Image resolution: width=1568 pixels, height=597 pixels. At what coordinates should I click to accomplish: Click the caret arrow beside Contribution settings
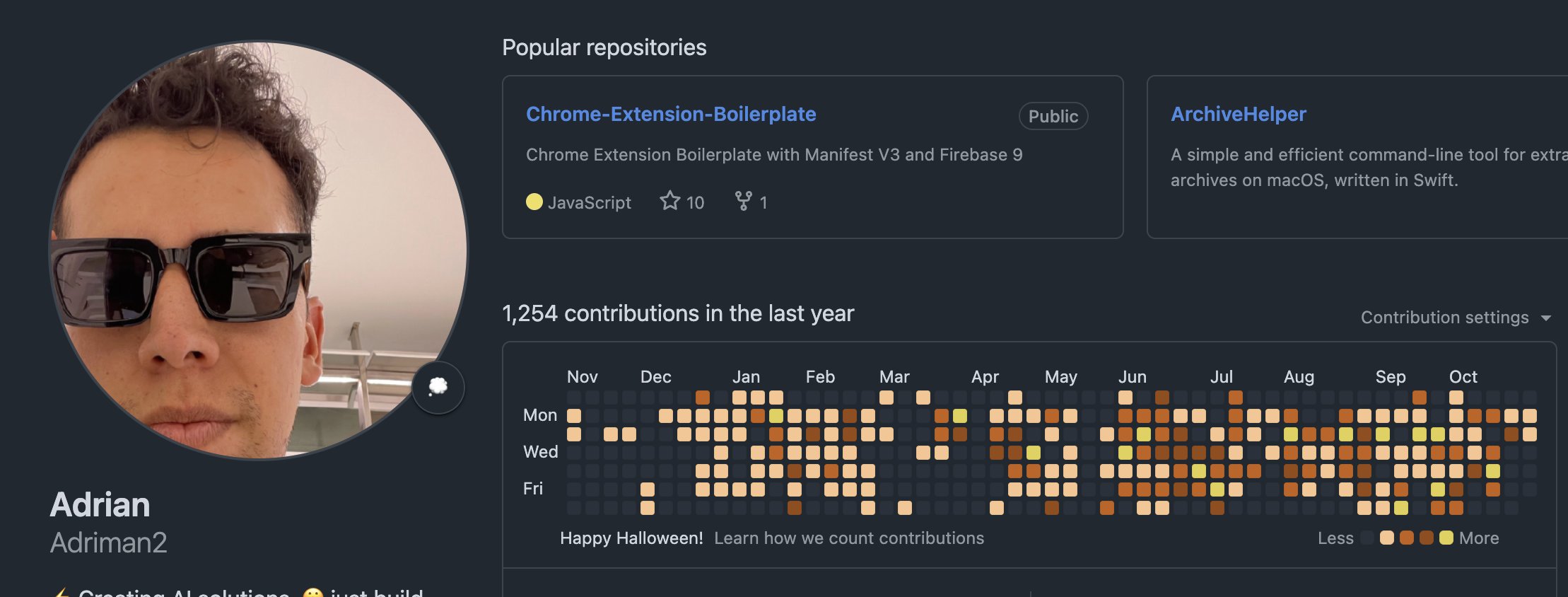pos(1546,318)
